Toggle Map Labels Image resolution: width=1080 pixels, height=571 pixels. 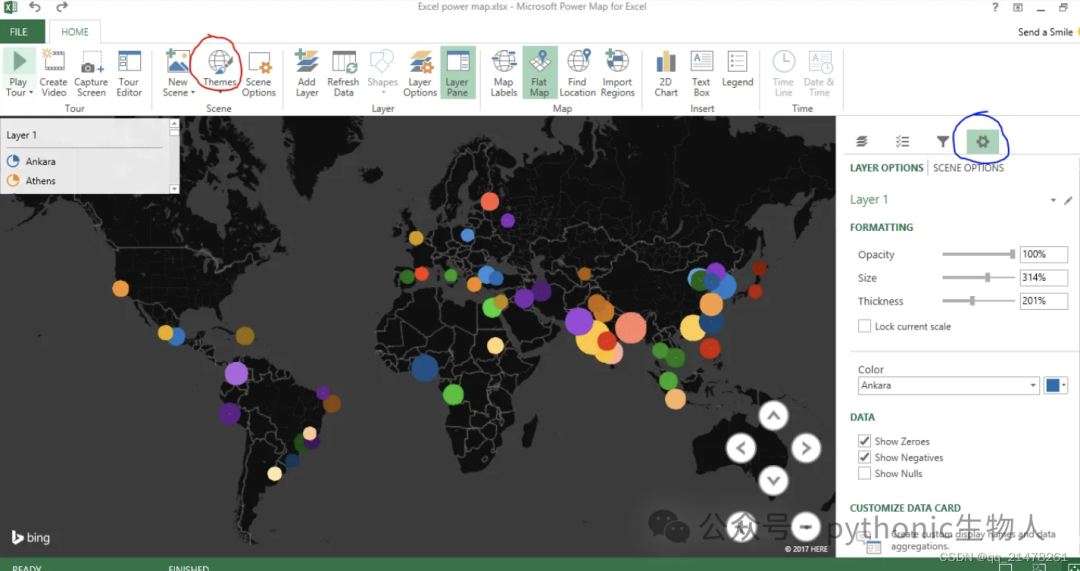pyautogui.click(x=504, y=73)
